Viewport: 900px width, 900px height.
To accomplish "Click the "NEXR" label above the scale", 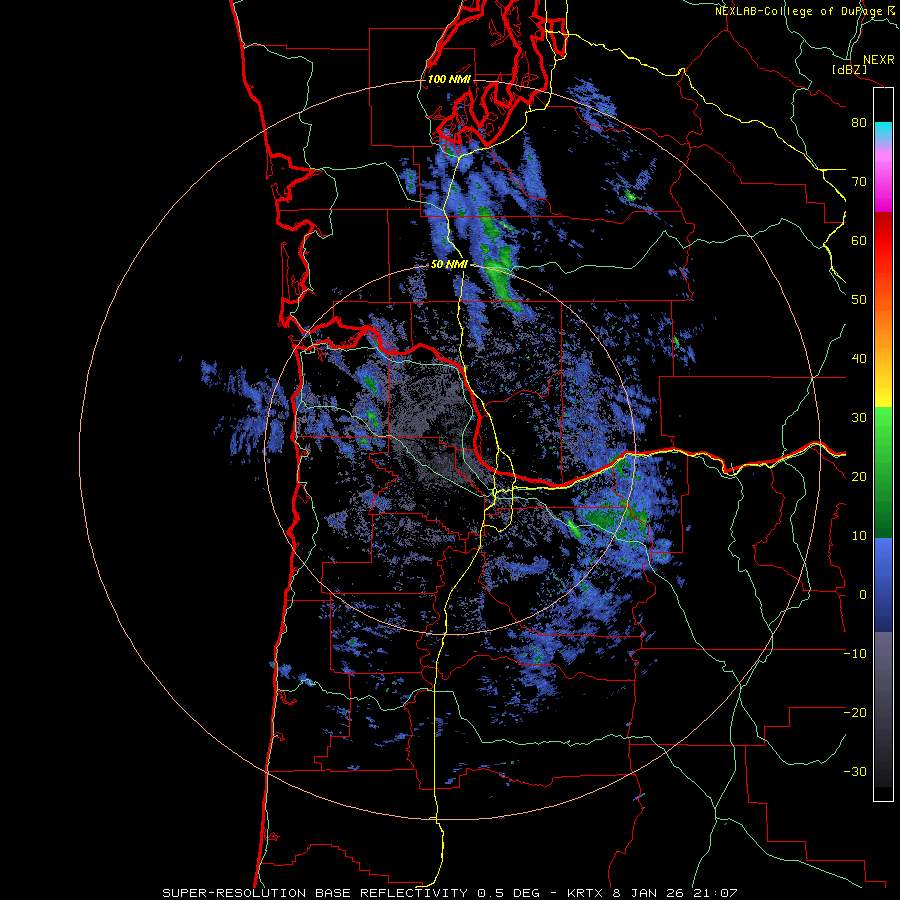I will 878,60.
